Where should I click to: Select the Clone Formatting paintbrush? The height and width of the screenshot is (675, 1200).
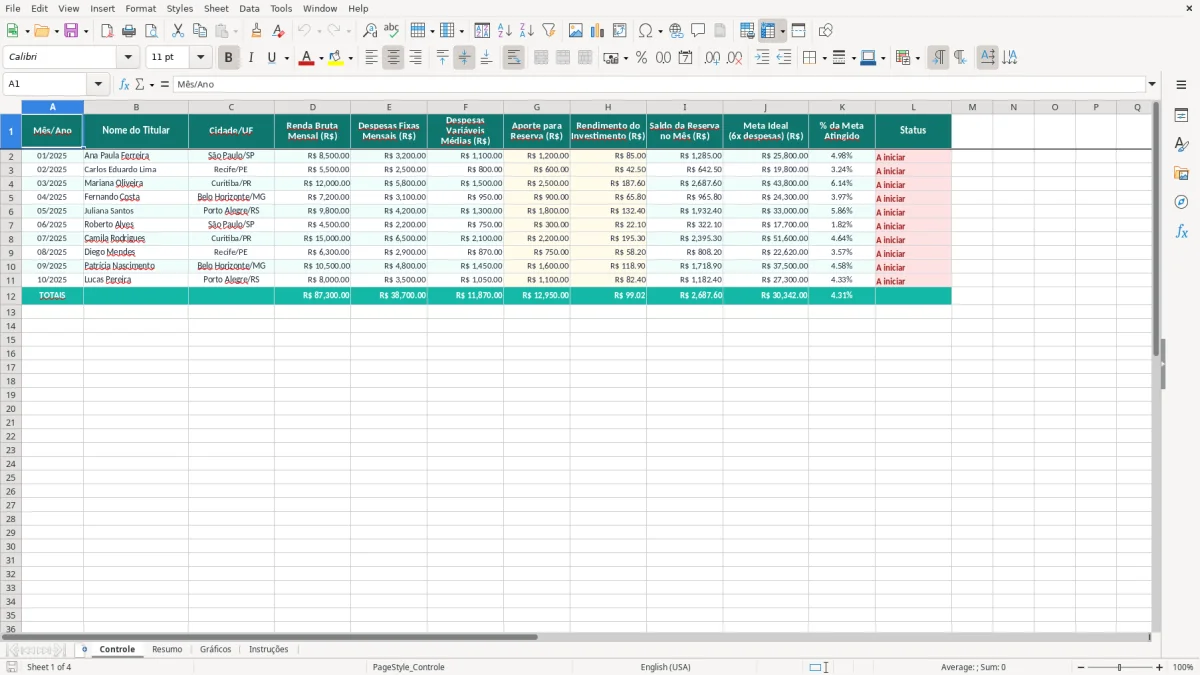tap(256, 31)
